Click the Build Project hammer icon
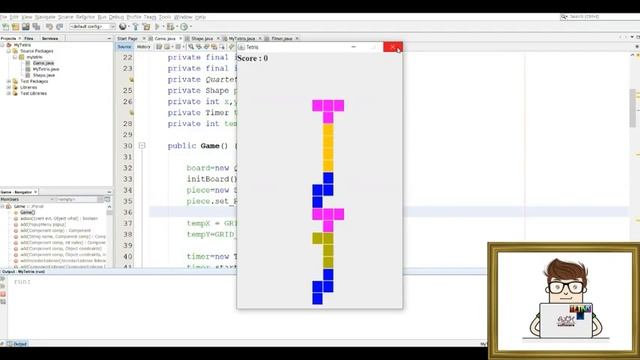Image resolution: width=640 pixels, height=360 pixels. [x=136, y=27]
